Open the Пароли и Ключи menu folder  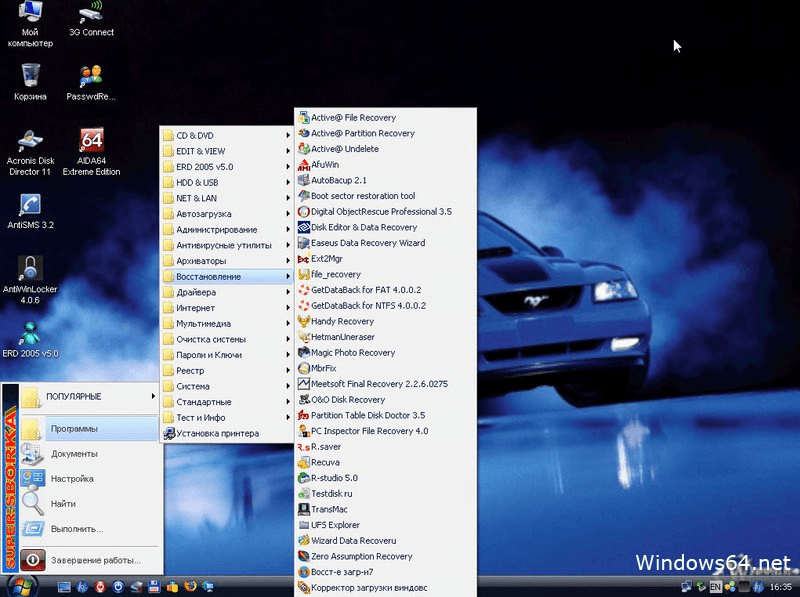[x=227, y=355]
